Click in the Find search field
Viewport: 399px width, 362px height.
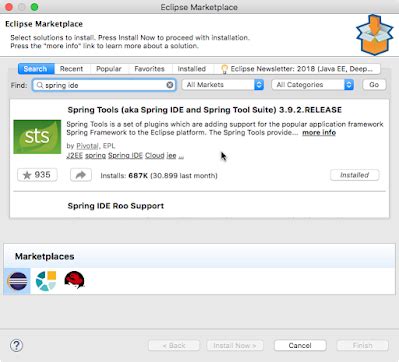[104, 85]
